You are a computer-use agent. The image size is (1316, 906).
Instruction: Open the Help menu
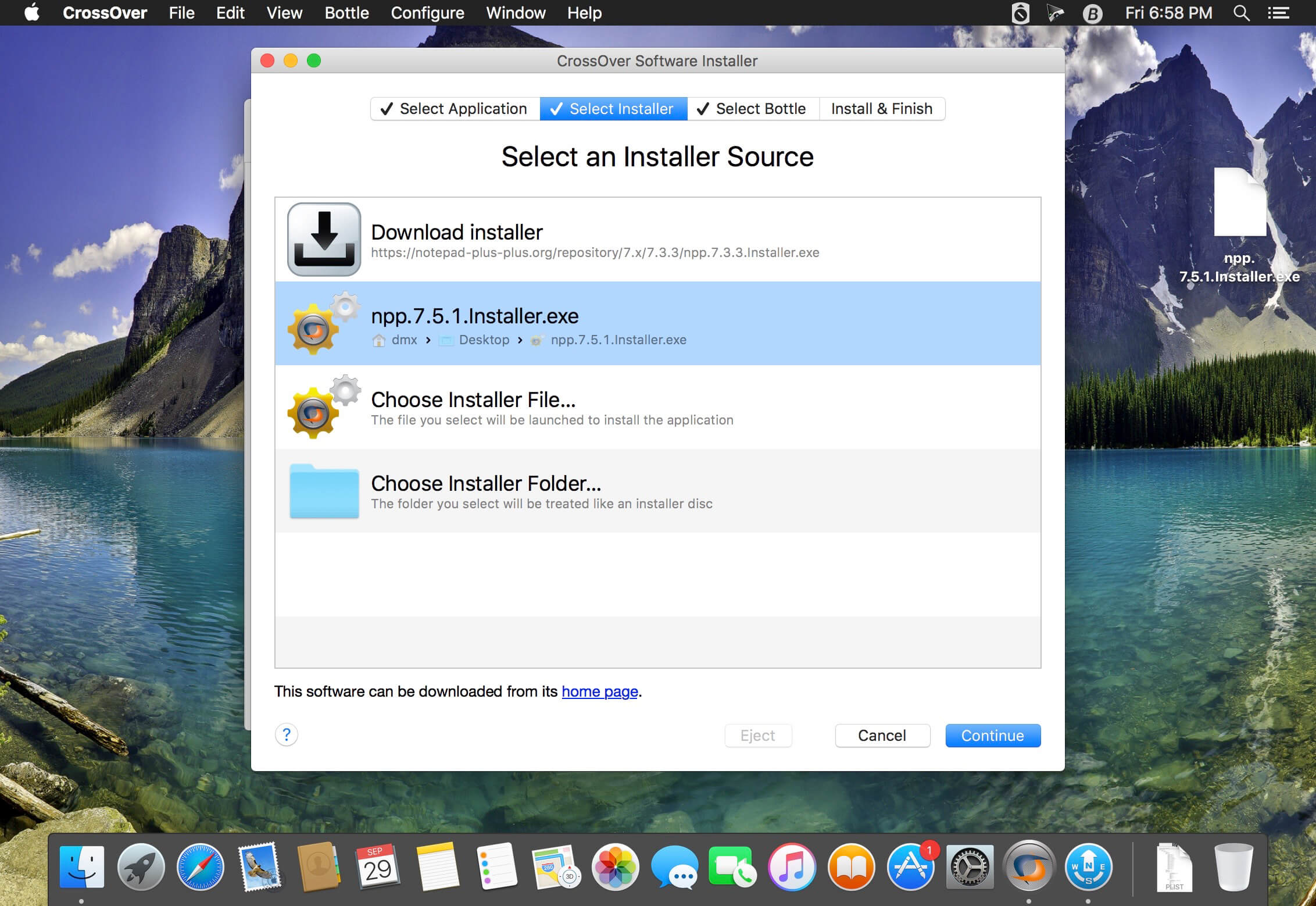pyautogui.click(x=584, y=13)
